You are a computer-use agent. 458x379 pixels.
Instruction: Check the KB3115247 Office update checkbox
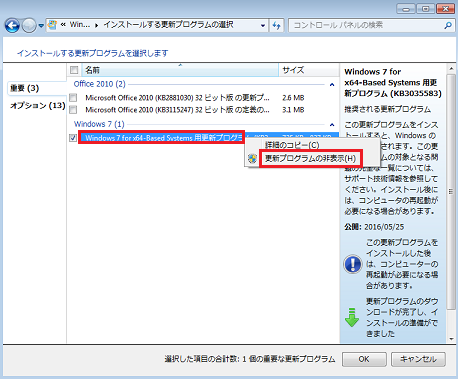pyautogui.click(x=73, y=110)
